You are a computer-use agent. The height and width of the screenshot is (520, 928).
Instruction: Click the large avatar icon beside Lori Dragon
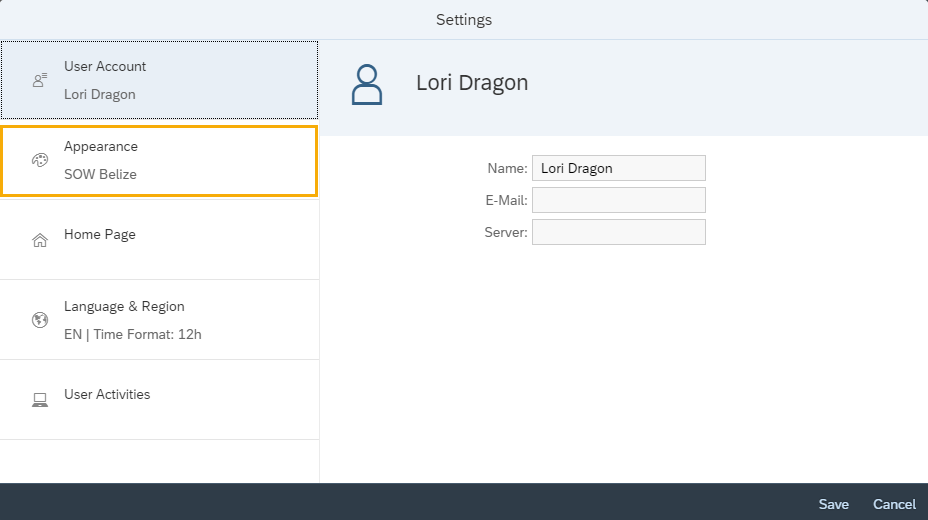pos(367,85)
